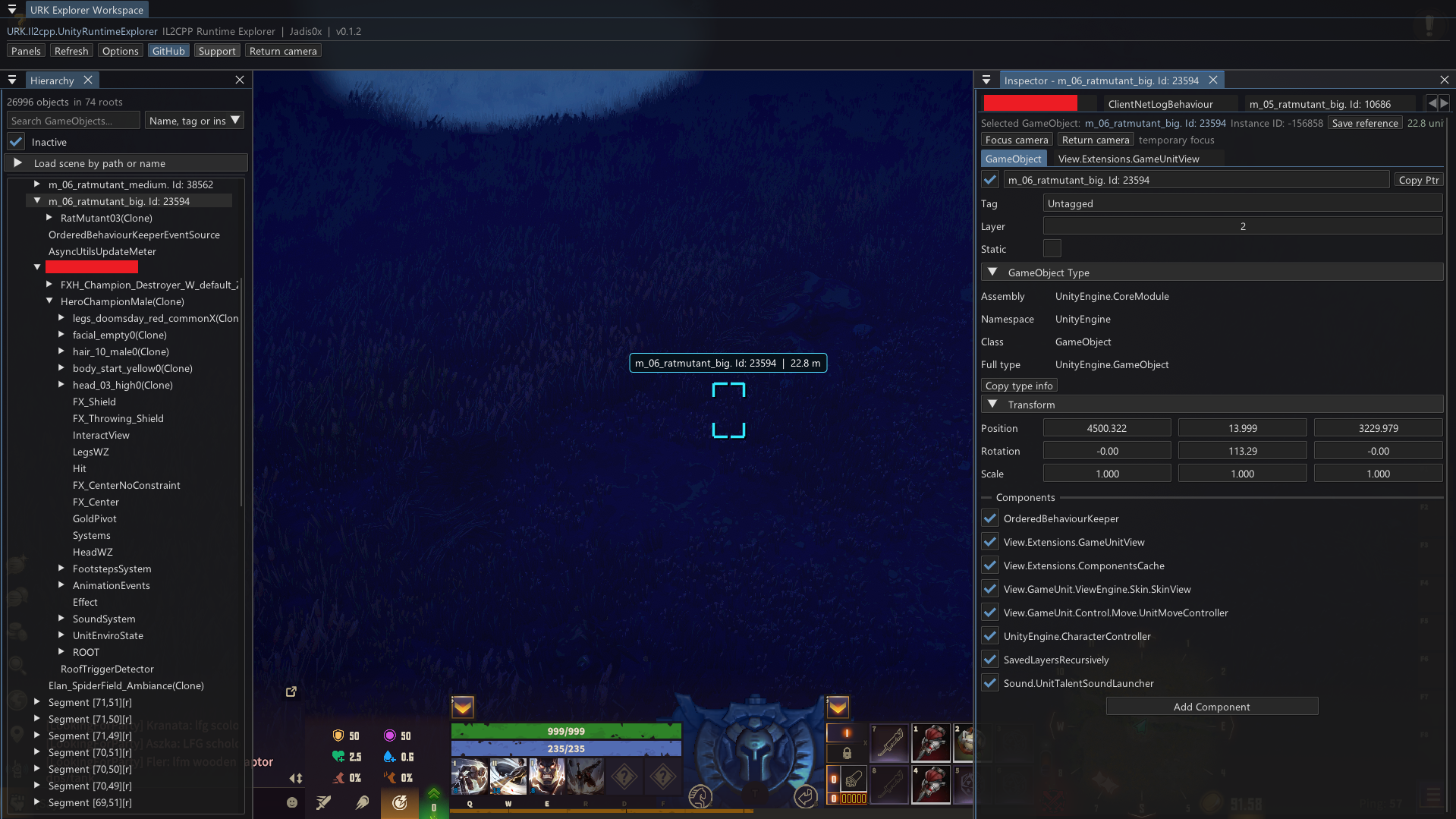Click the Search GameObjects input field
The image size is (1456, 819).
pyautogui.click(x=74, y=121)
